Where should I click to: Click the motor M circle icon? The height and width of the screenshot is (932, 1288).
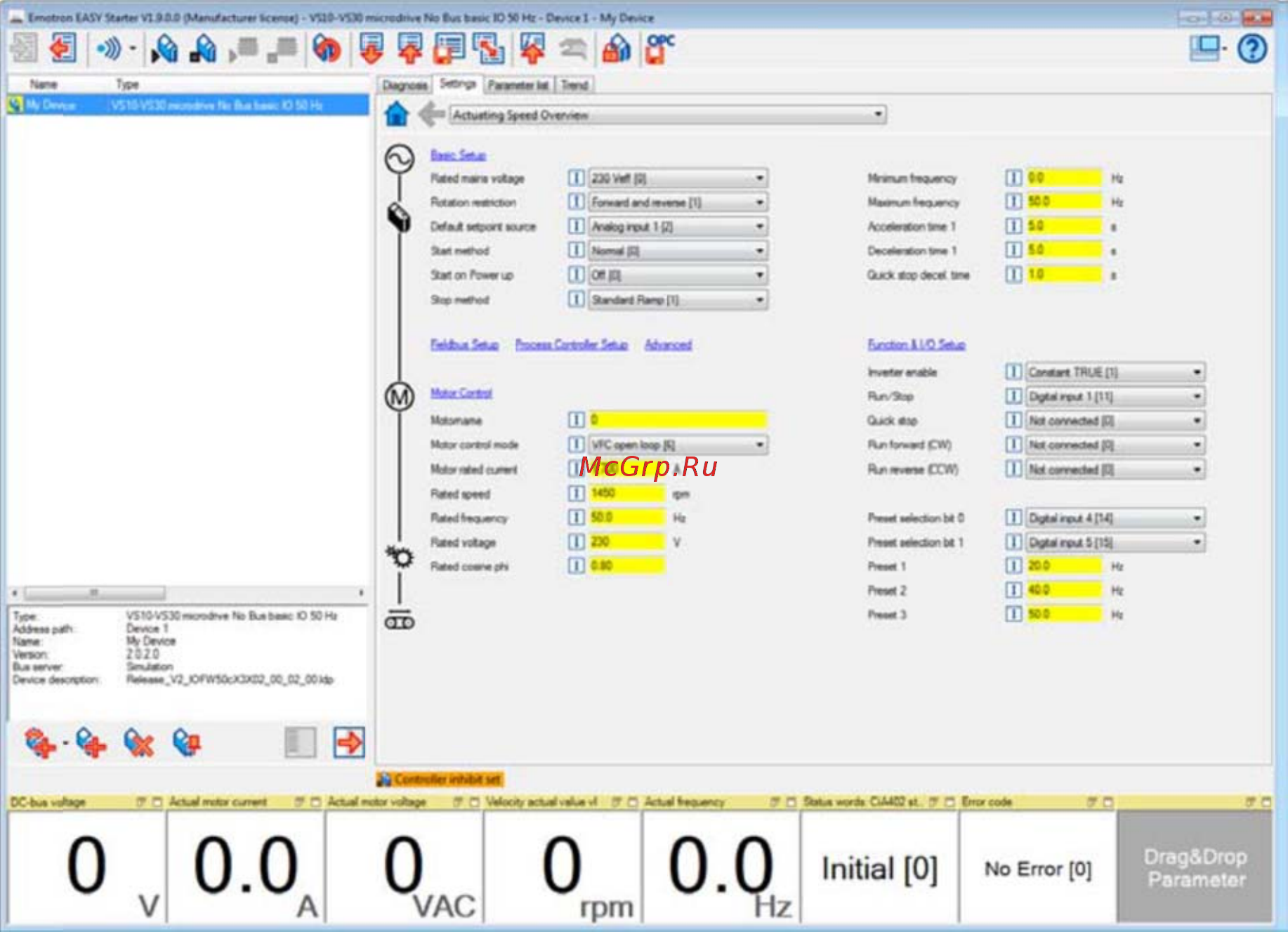[x=399, y=398]
